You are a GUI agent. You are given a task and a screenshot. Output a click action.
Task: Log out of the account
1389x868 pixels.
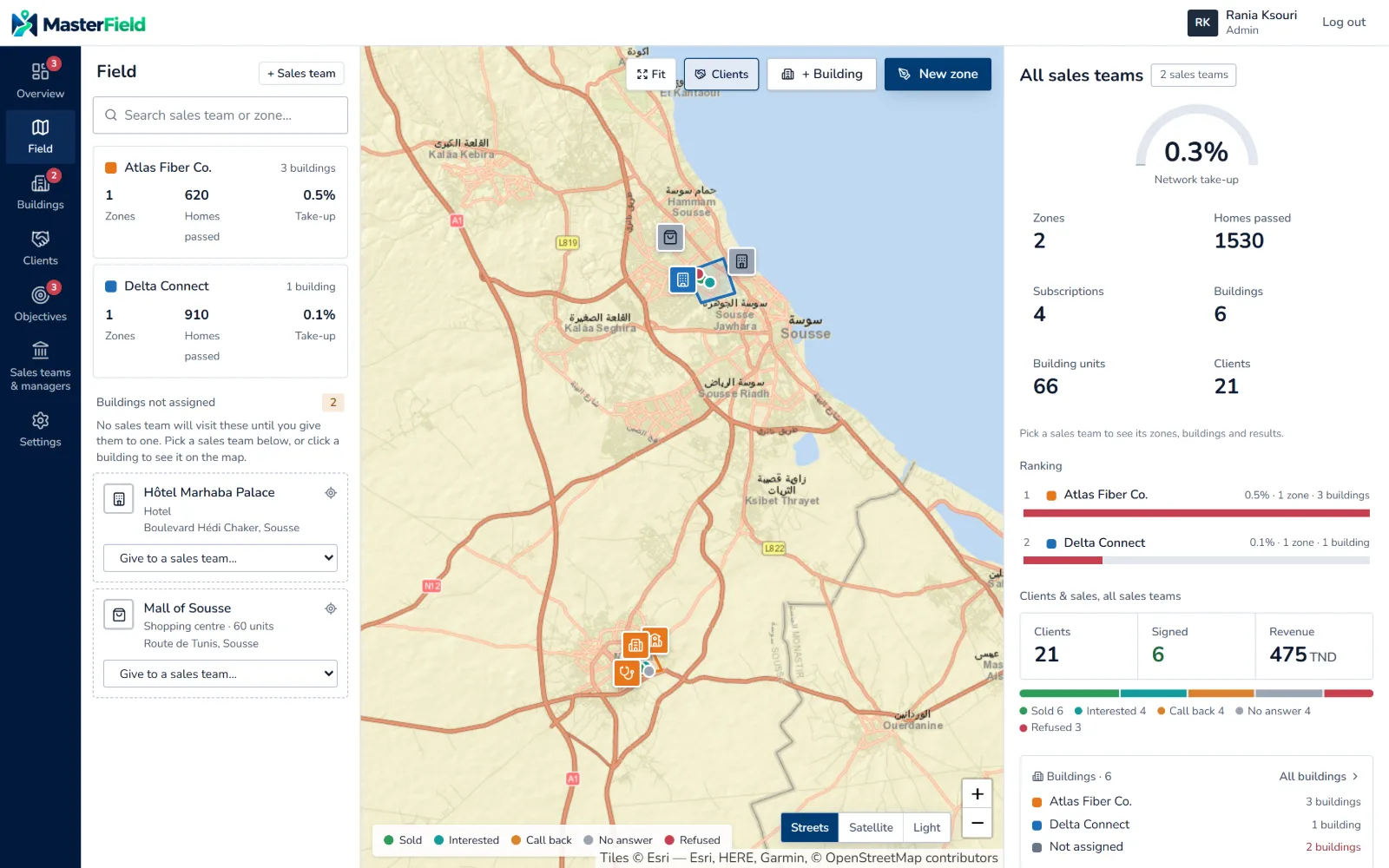(x=1344, y=23)
